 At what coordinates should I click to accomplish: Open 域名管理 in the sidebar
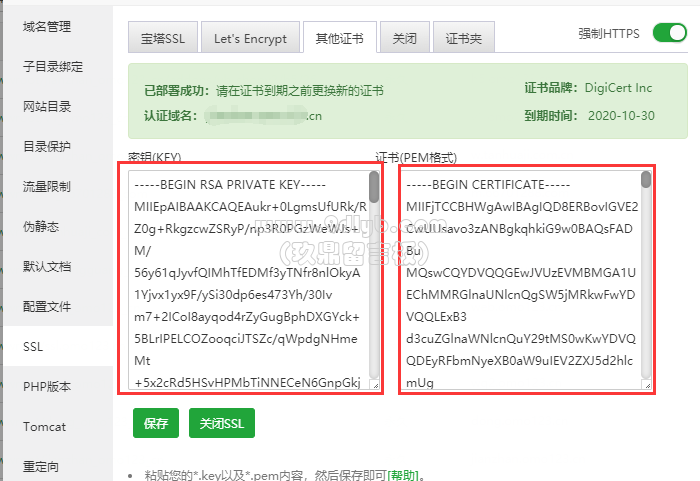pos(47,27)
